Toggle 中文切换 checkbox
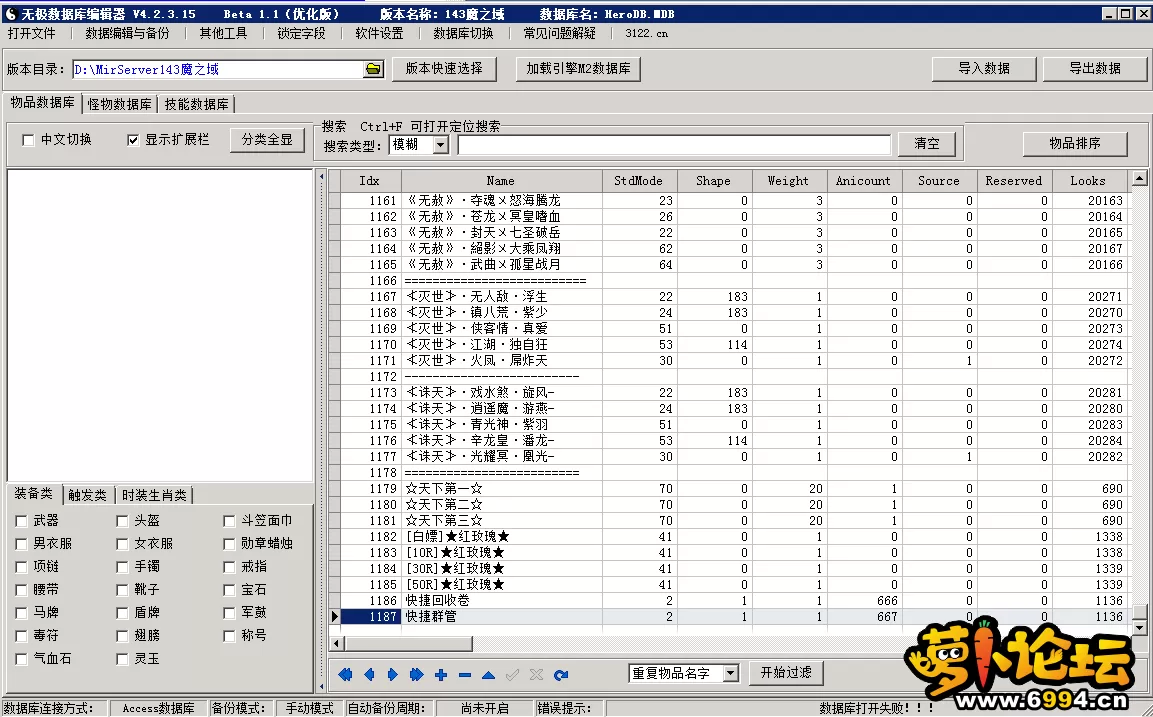Screen dimensions: 1153x717 (28, 140)
